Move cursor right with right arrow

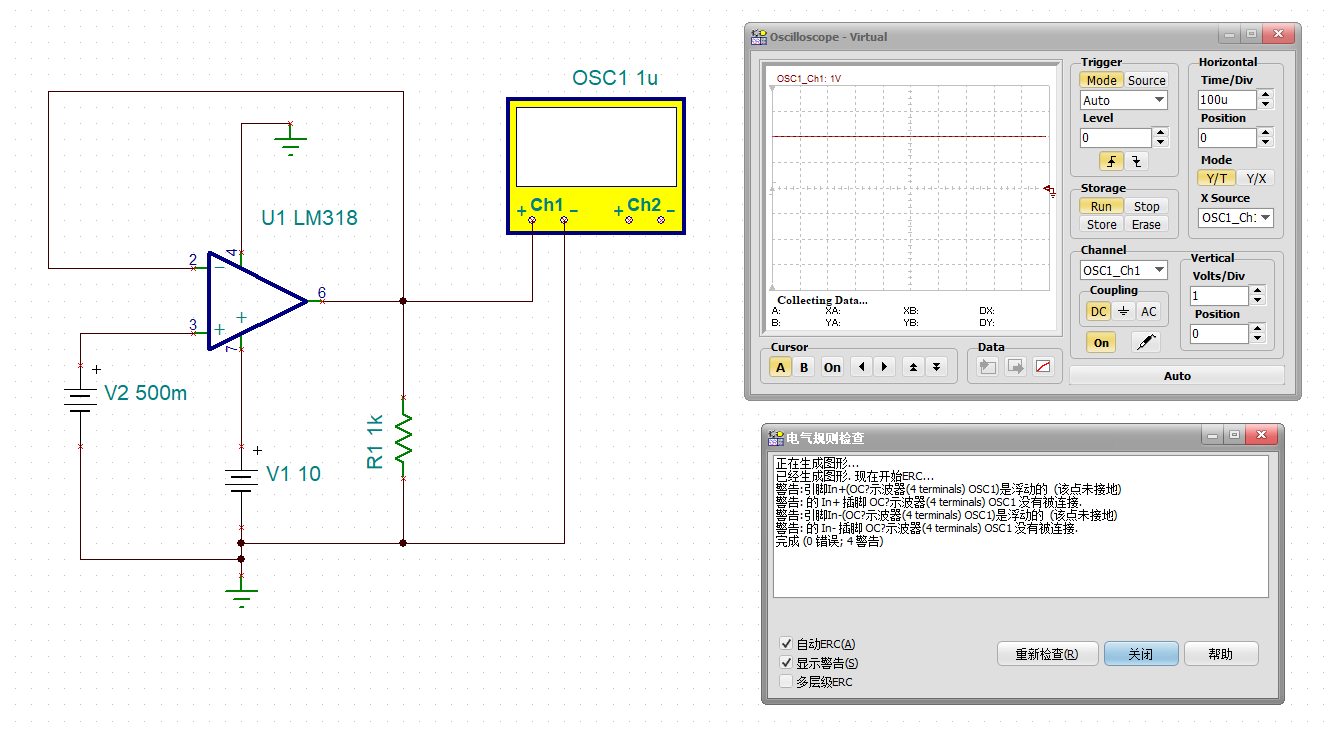point(884,367)
